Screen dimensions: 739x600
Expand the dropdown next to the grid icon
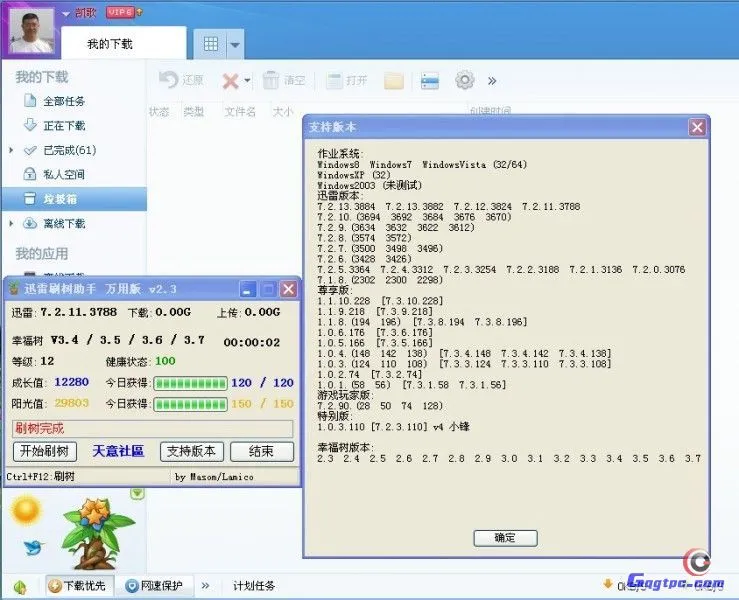coord(235,45)
